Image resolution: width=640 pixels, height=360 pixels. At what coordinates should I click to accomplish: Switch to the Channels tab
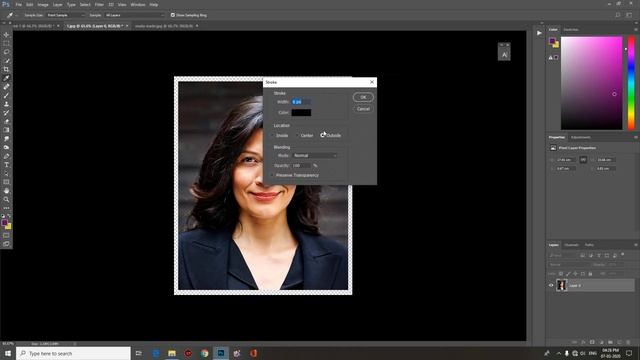(x=571, y=245)
